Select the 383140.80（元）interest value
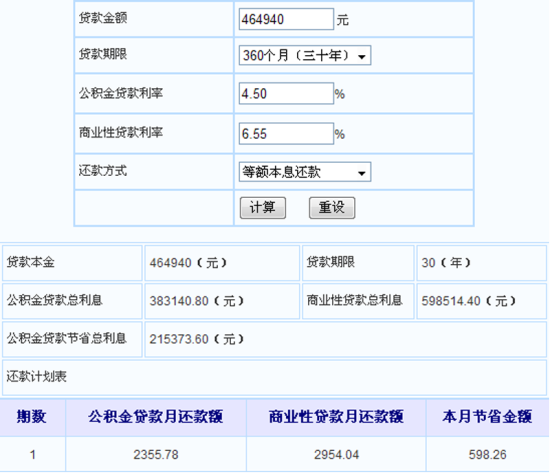 (197, 301)
